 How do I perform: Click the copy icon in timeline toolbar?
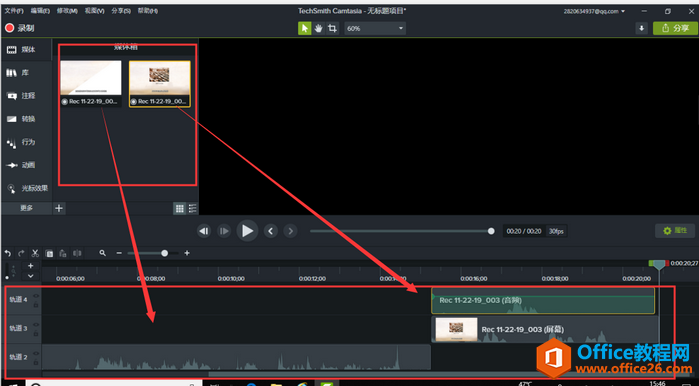(x=49, y=253)
